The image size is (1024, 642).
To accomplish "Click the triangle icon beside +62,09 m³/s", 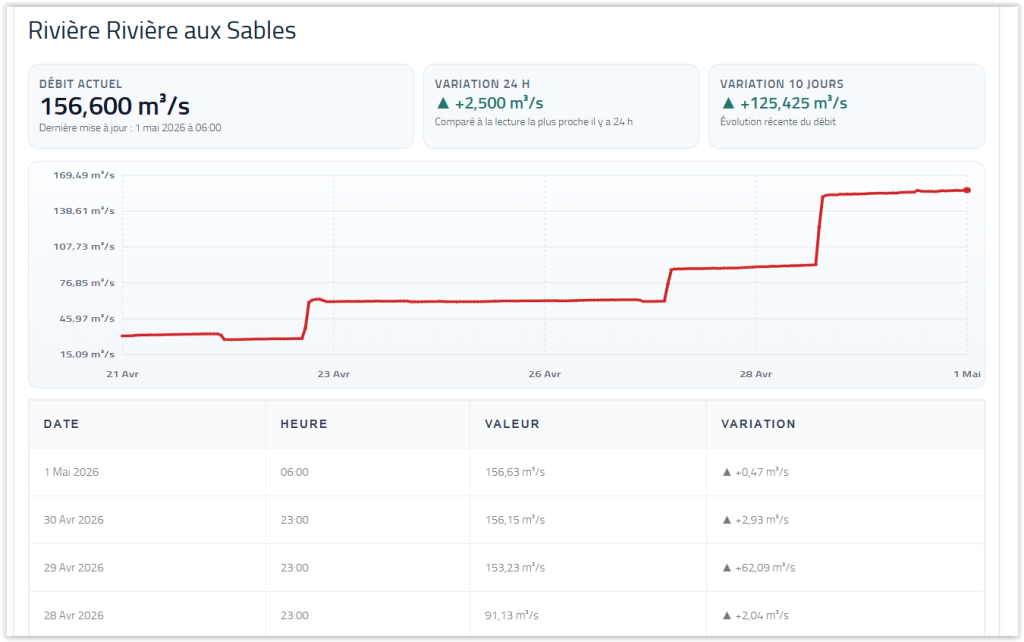I will (726, 568).
